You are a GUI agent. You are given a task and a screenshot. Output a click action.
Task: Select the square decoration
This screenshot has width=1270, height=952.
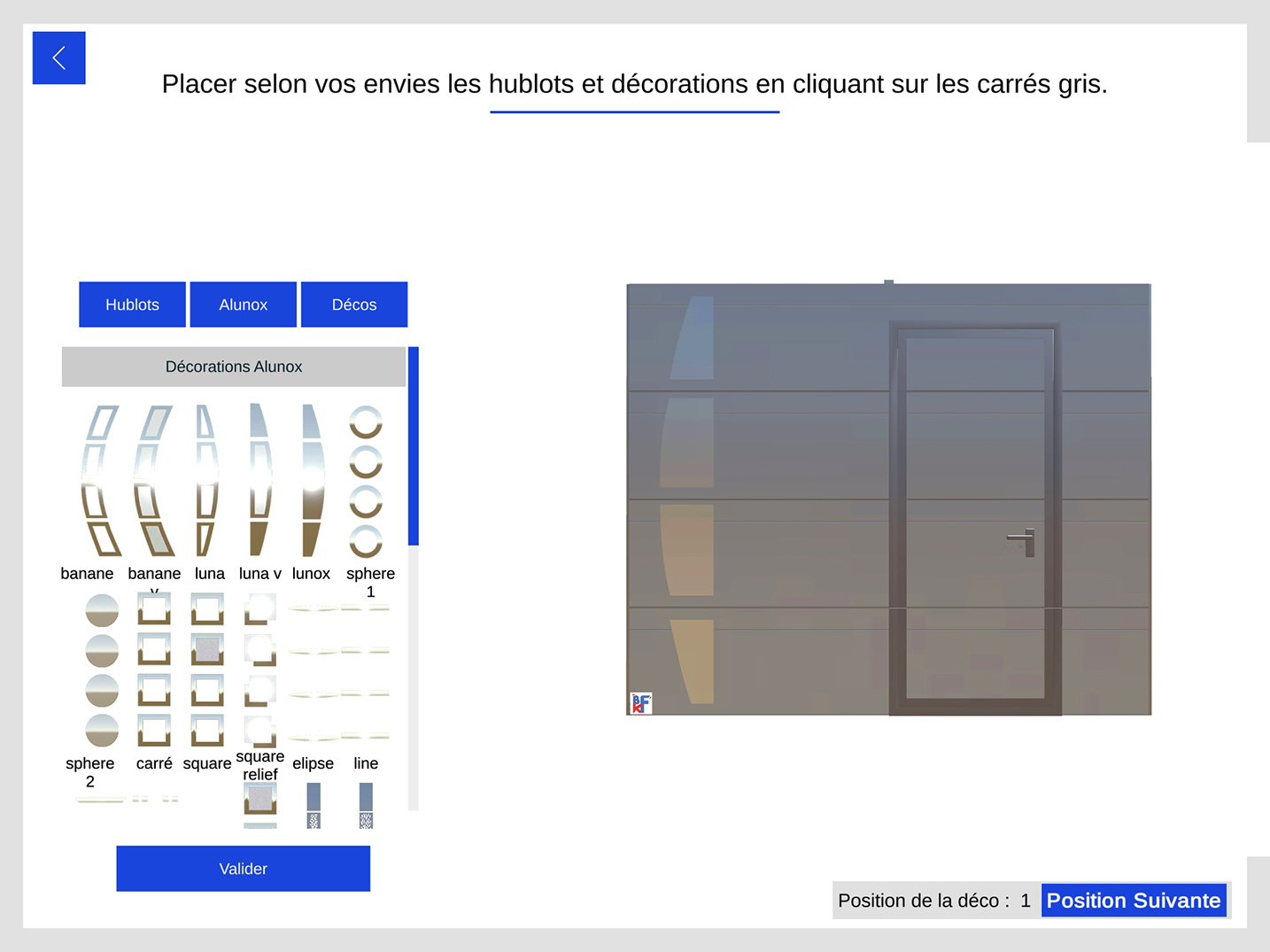pyautogui.click(x=207, y=671)
